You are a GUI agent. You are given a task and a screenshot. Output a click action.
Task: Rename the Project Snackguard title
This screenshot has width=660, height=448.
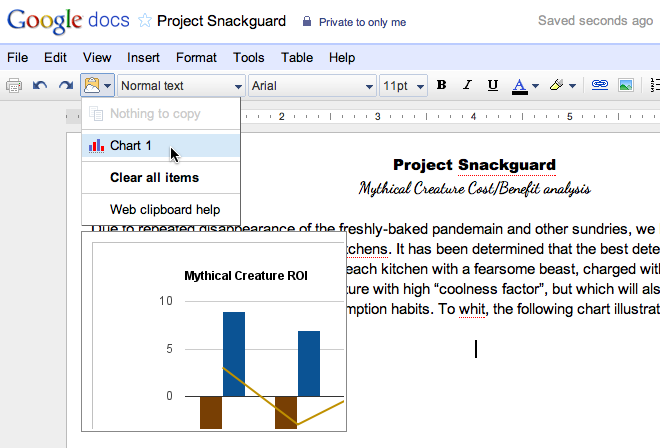(221, 21)
